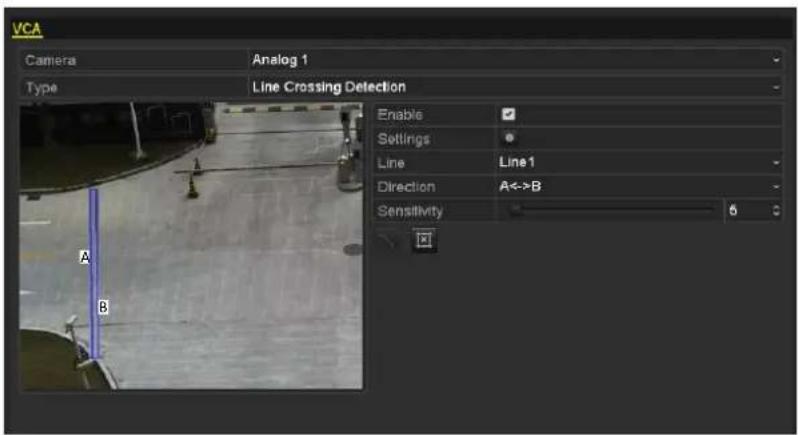The width and height of the screenshot is (798, 435).
Task: Open the Camera dropdown showing Analog 1
Action: (515, 60)
